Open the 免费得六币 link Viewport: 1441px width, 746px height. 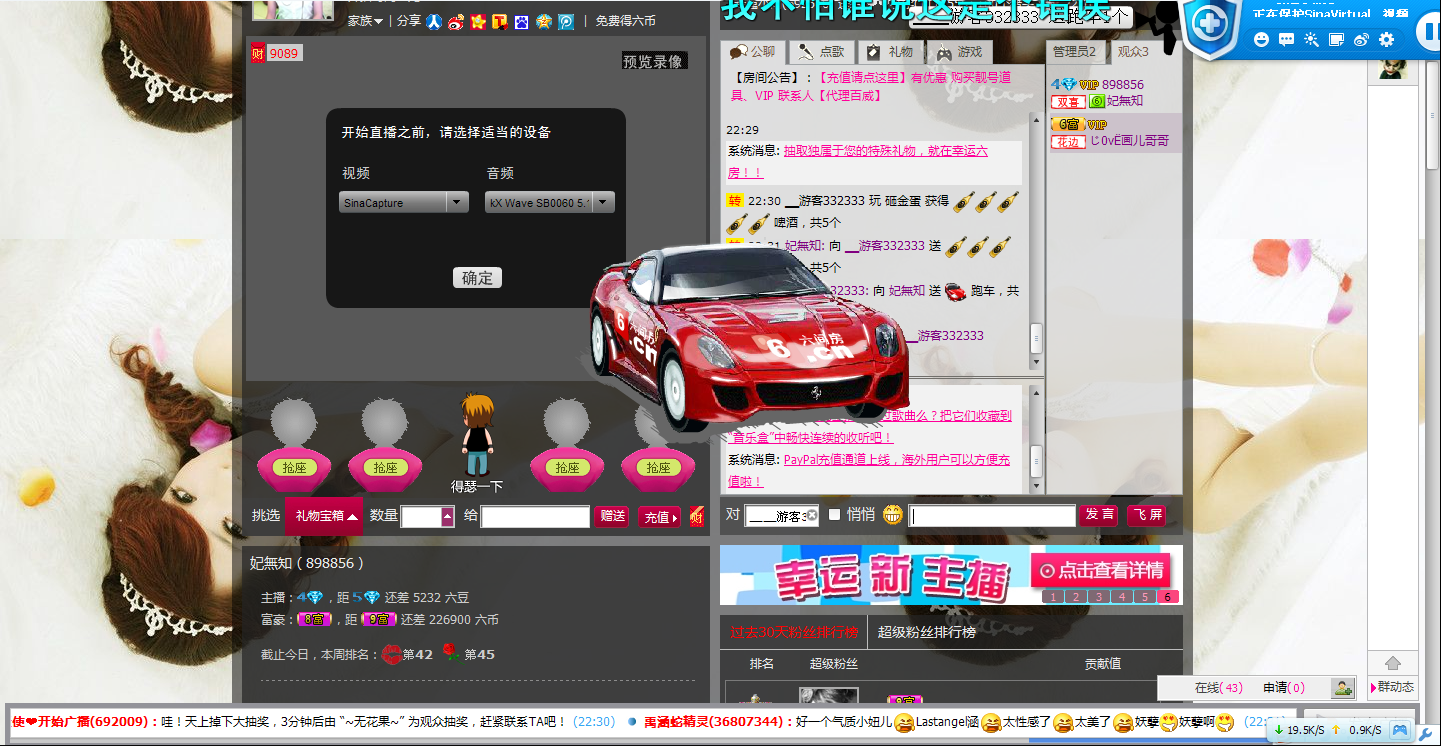626,21
